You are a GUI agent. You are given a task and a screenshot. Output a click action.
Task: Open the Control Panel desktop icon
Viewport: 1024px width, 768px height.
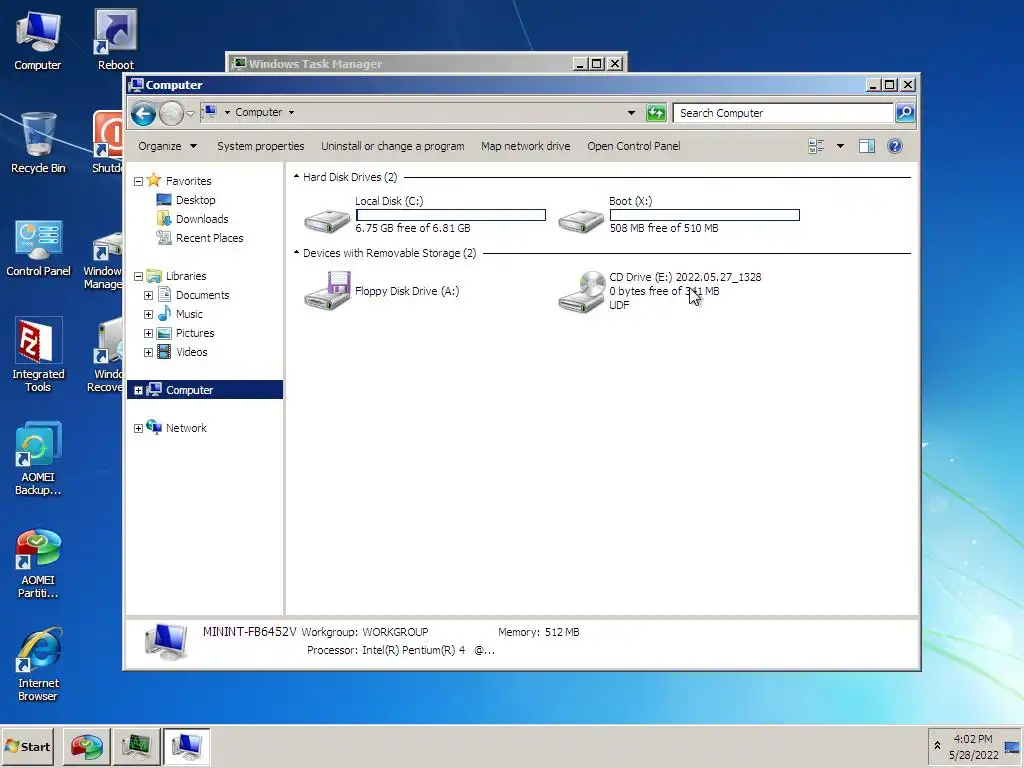tap(38, 247)
